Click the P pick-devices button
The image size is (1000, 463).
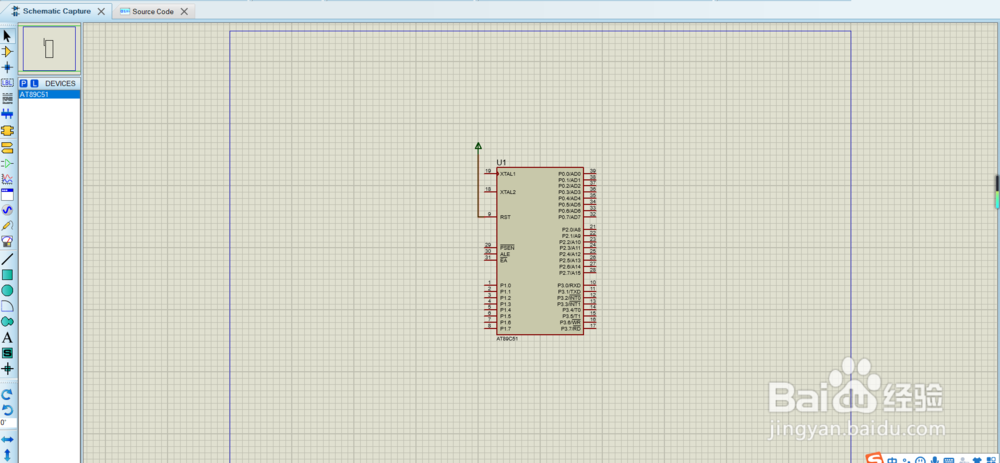click(x=24, y=84)
